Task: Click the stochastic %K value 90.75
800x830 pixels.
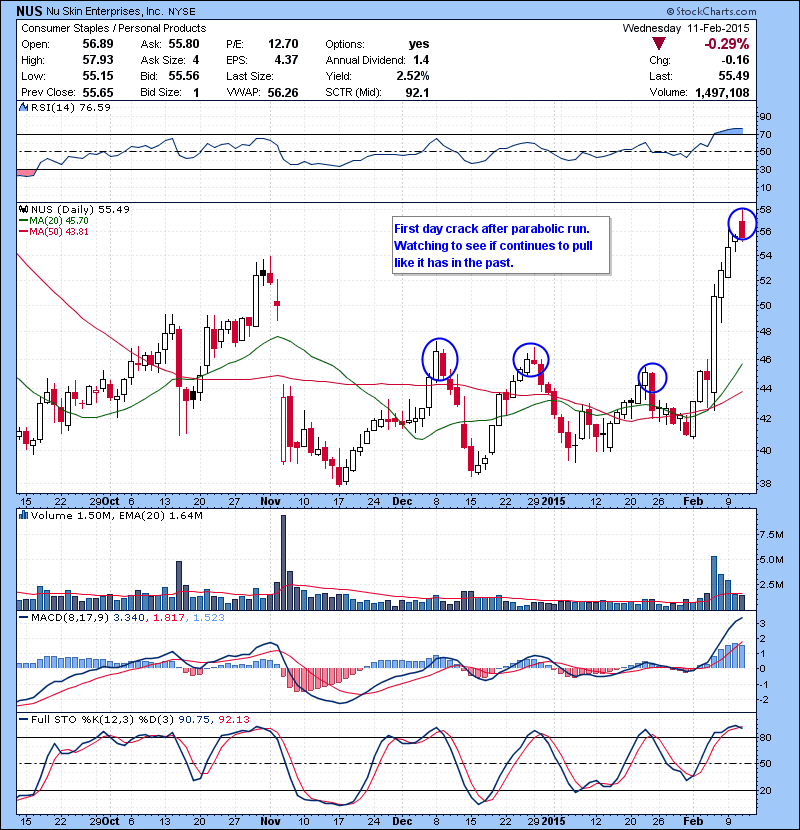Action: (194, 719)
